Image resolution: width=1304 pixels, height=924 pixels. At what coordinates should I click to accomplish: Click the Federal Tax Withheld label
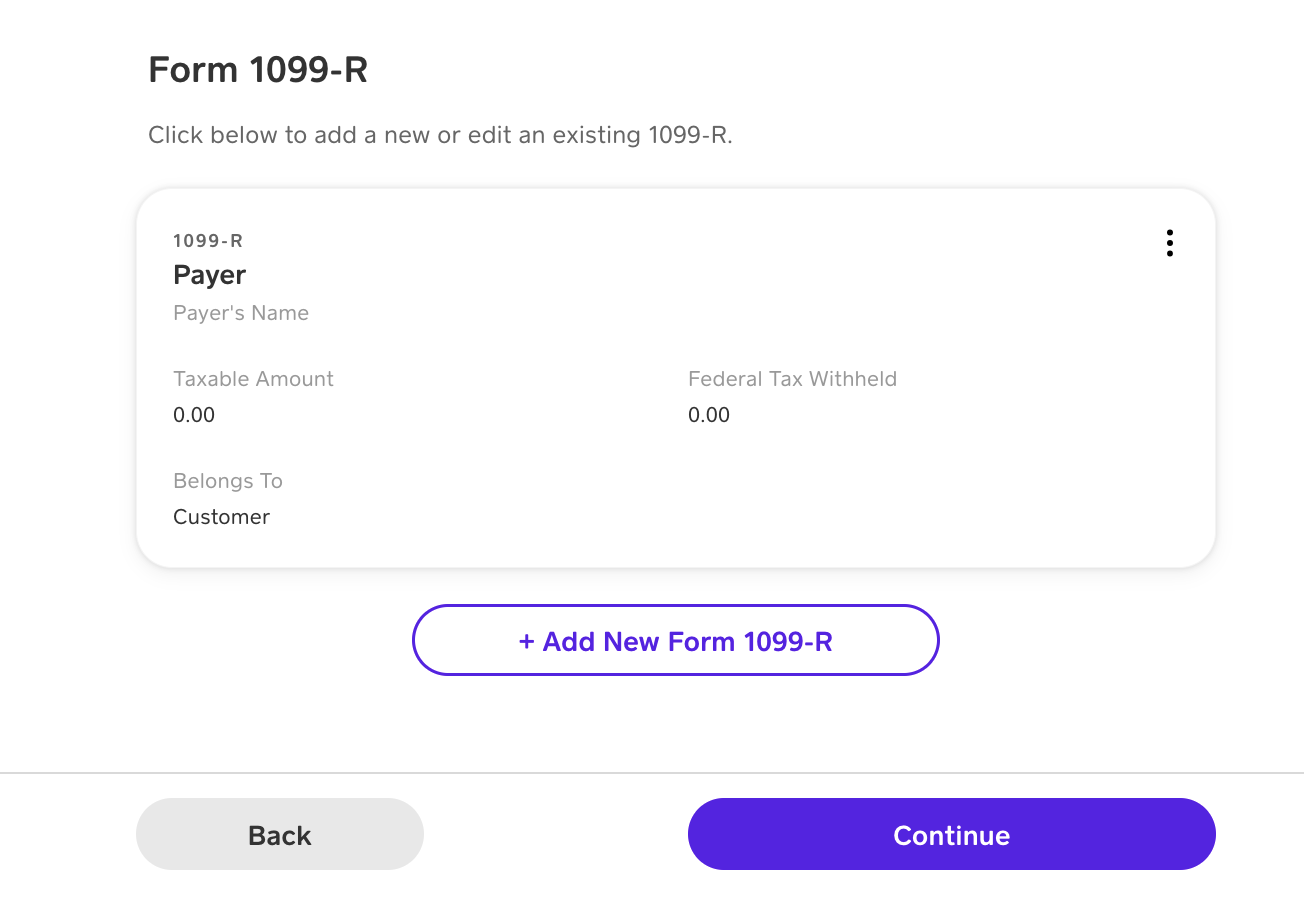coord(792,379)
